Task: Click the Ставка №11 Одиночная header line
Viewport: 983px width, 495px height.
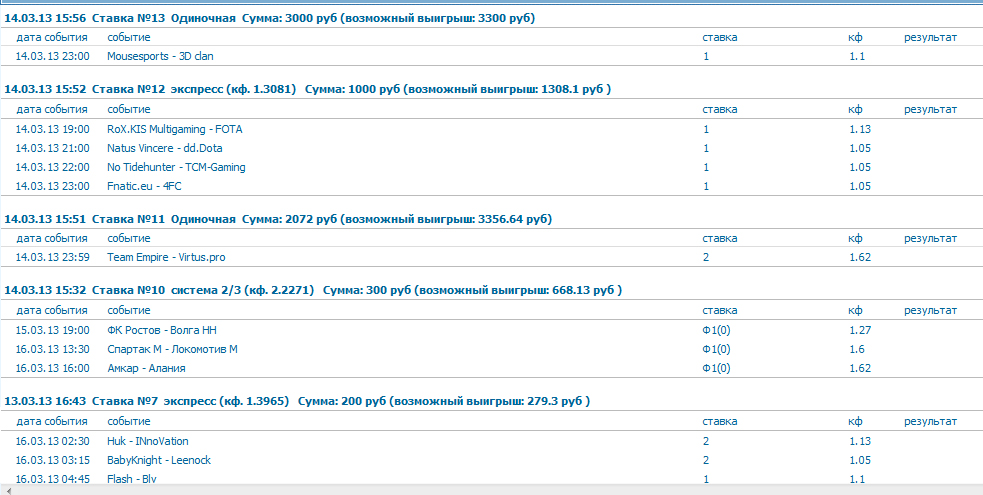Action: (278, 219)
